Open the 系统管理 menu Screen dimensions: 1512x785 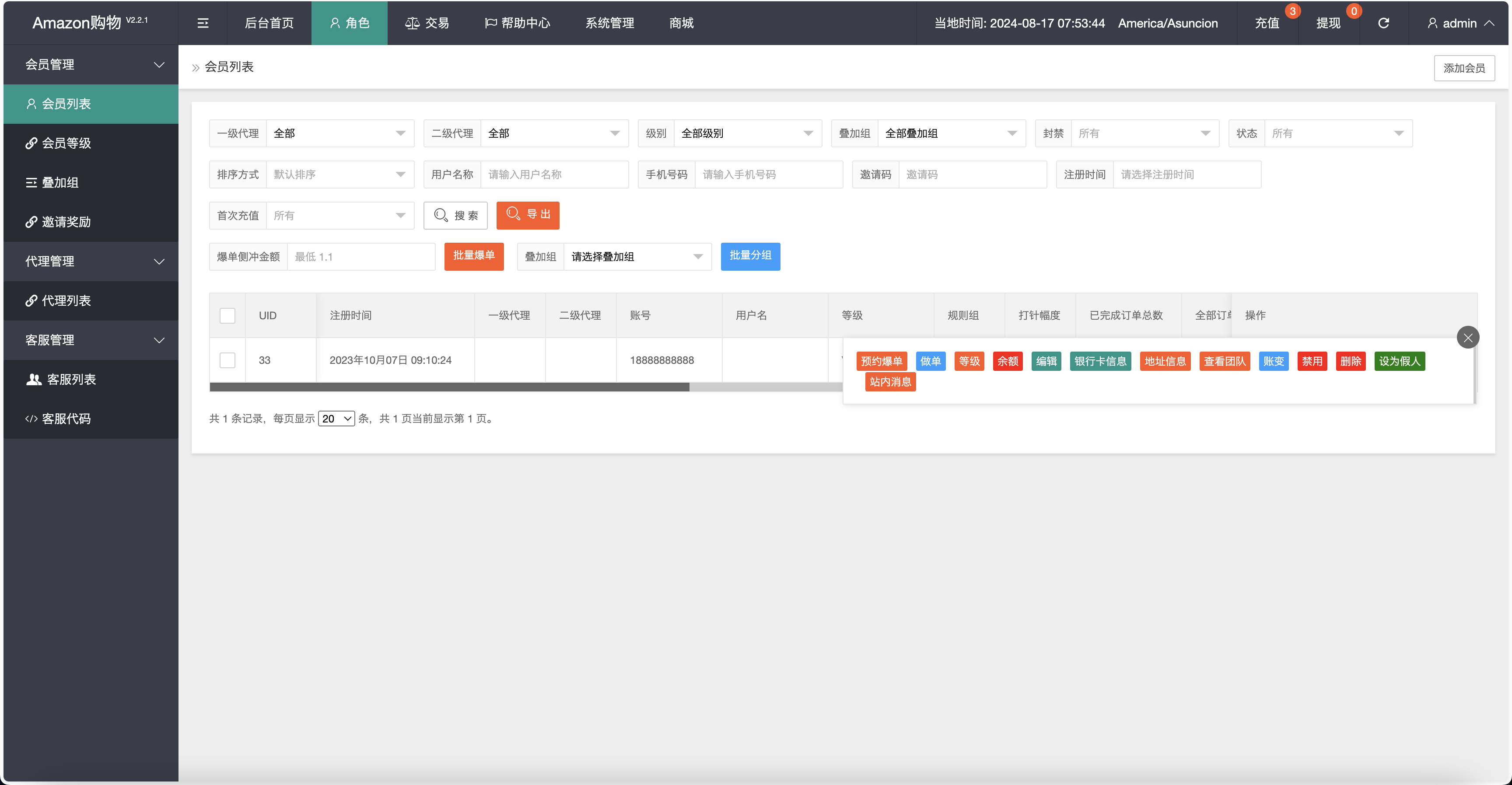609,23
